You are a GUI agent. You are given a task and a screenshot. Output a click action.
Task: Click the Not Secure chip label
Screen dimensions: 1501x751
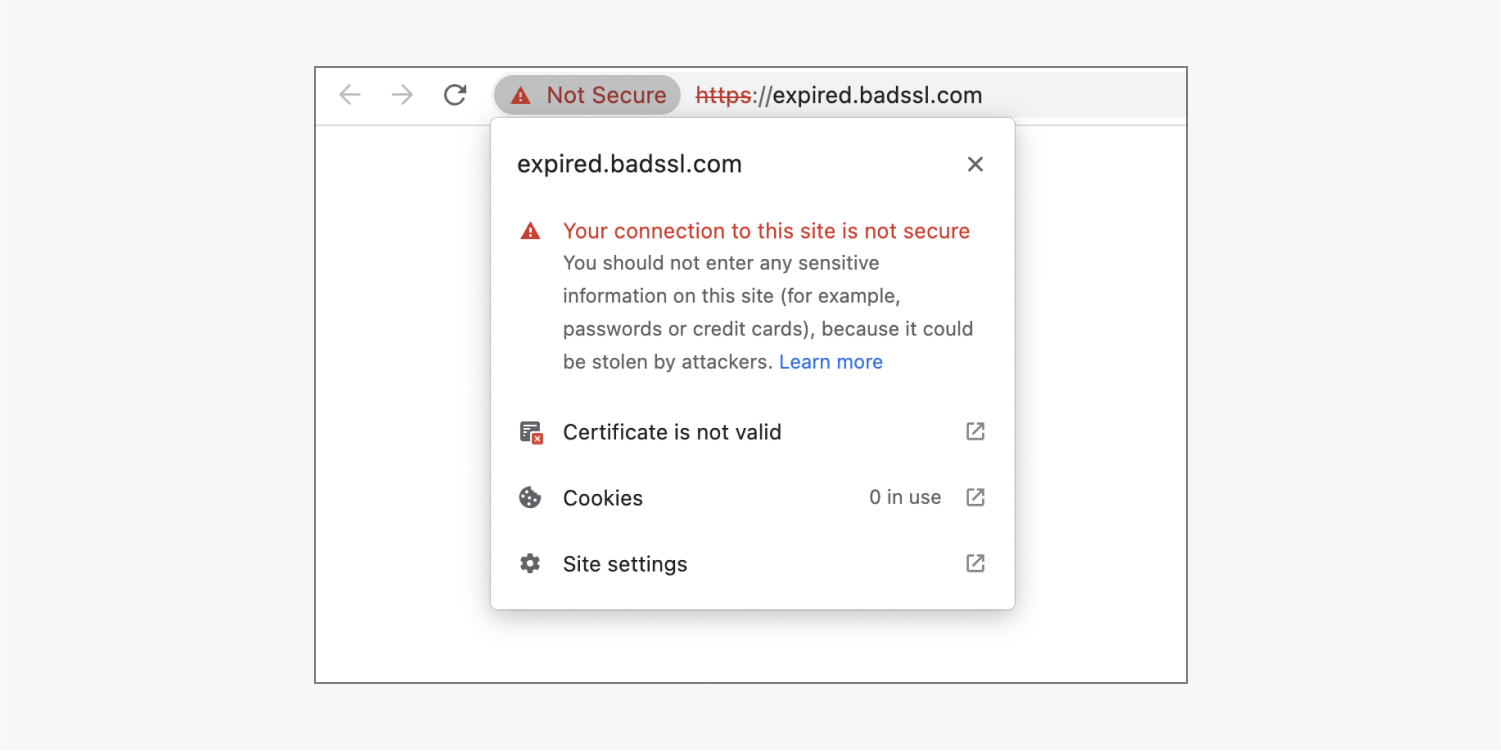point(606,95)
